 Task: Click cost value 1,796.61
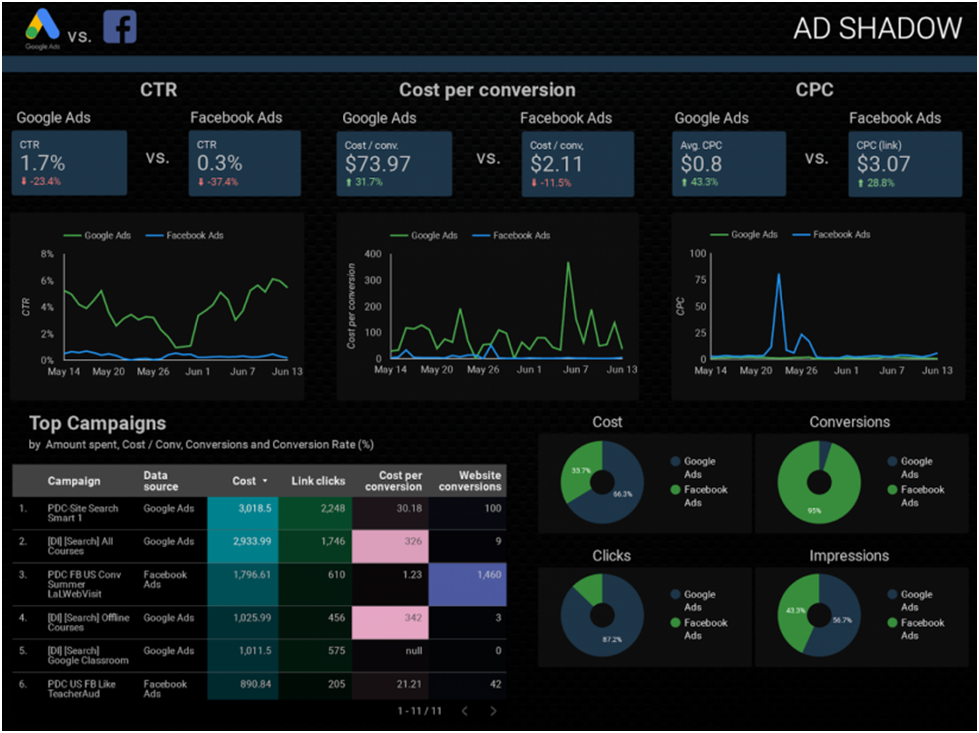coord(252,574)
